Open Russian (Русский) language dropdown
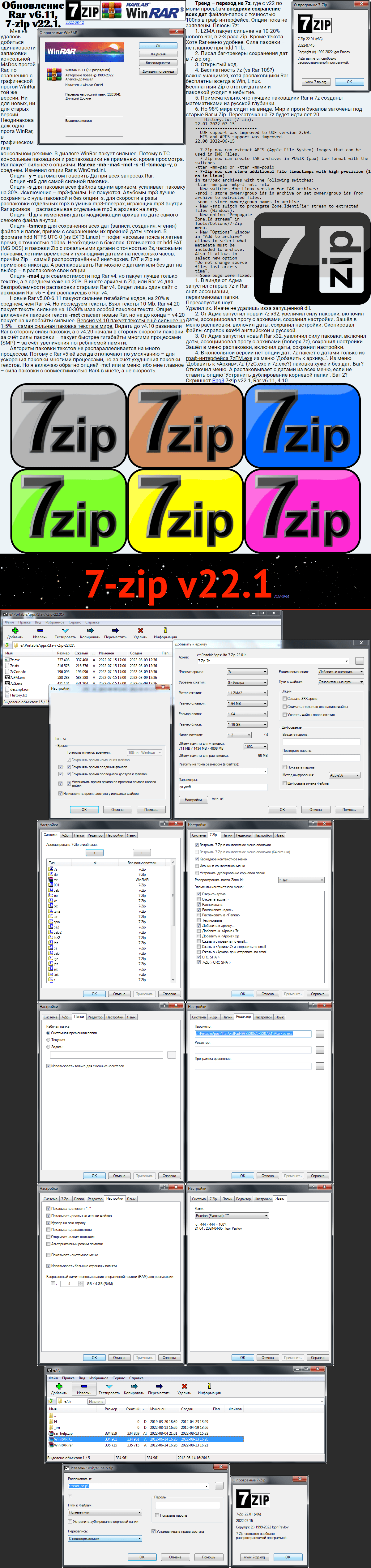 [232, 1215]
